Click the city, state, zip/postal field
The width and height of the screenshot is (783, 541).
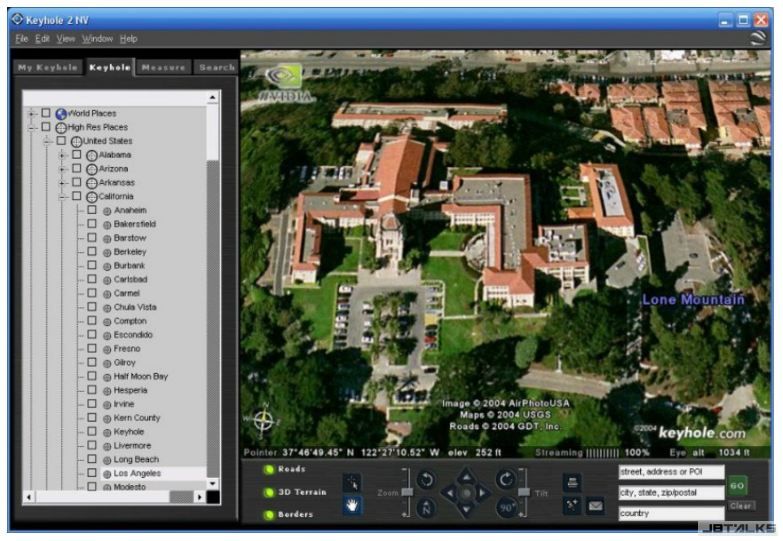(x=671, y=493)
